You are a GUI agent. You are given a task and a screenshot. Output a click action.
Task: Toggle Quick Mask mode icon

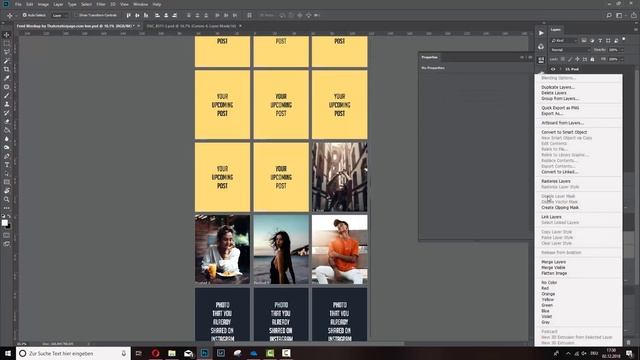click(7, 235)
